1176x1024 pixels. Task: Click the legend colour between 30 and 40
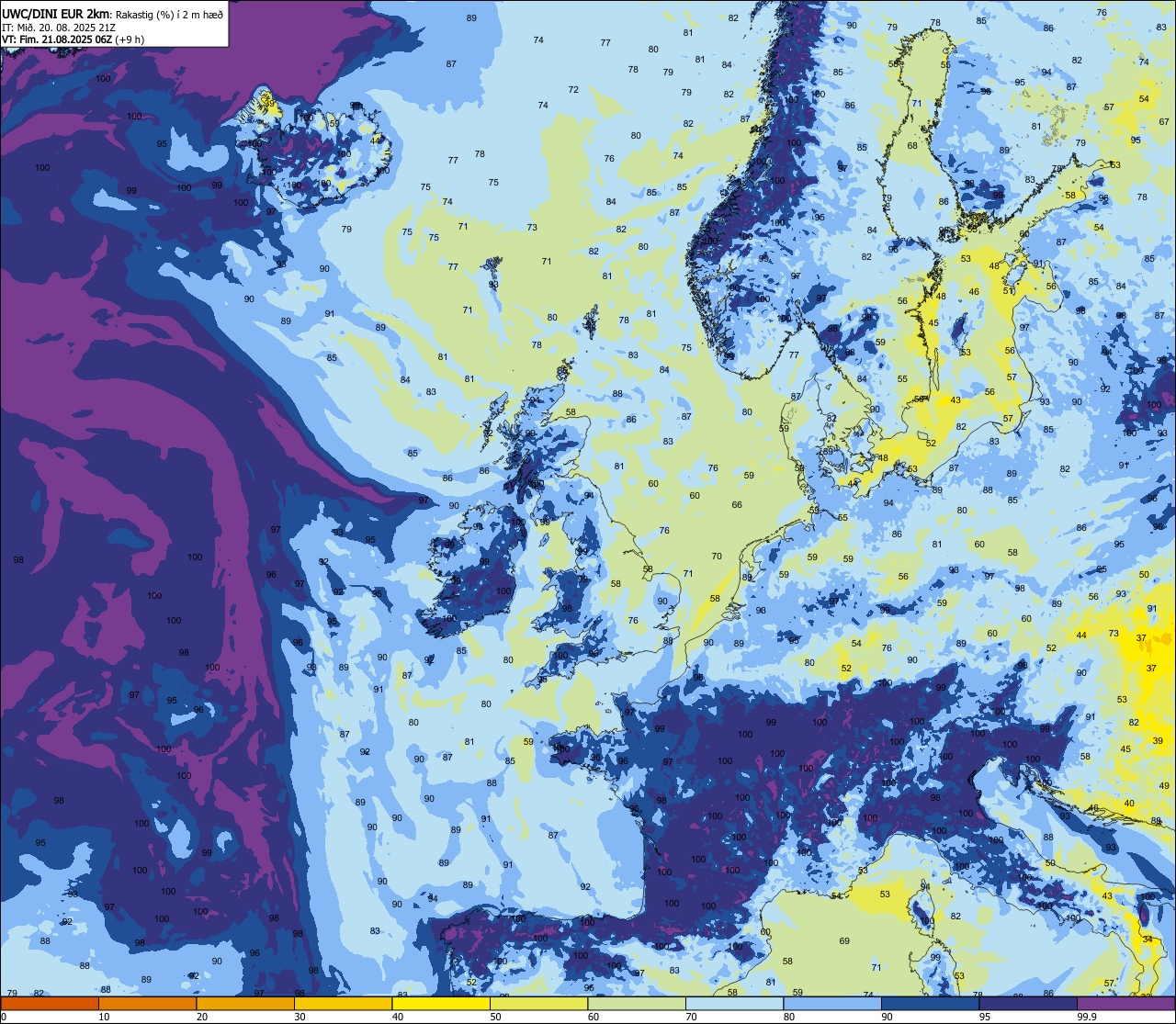click(x=343, y=1004)
